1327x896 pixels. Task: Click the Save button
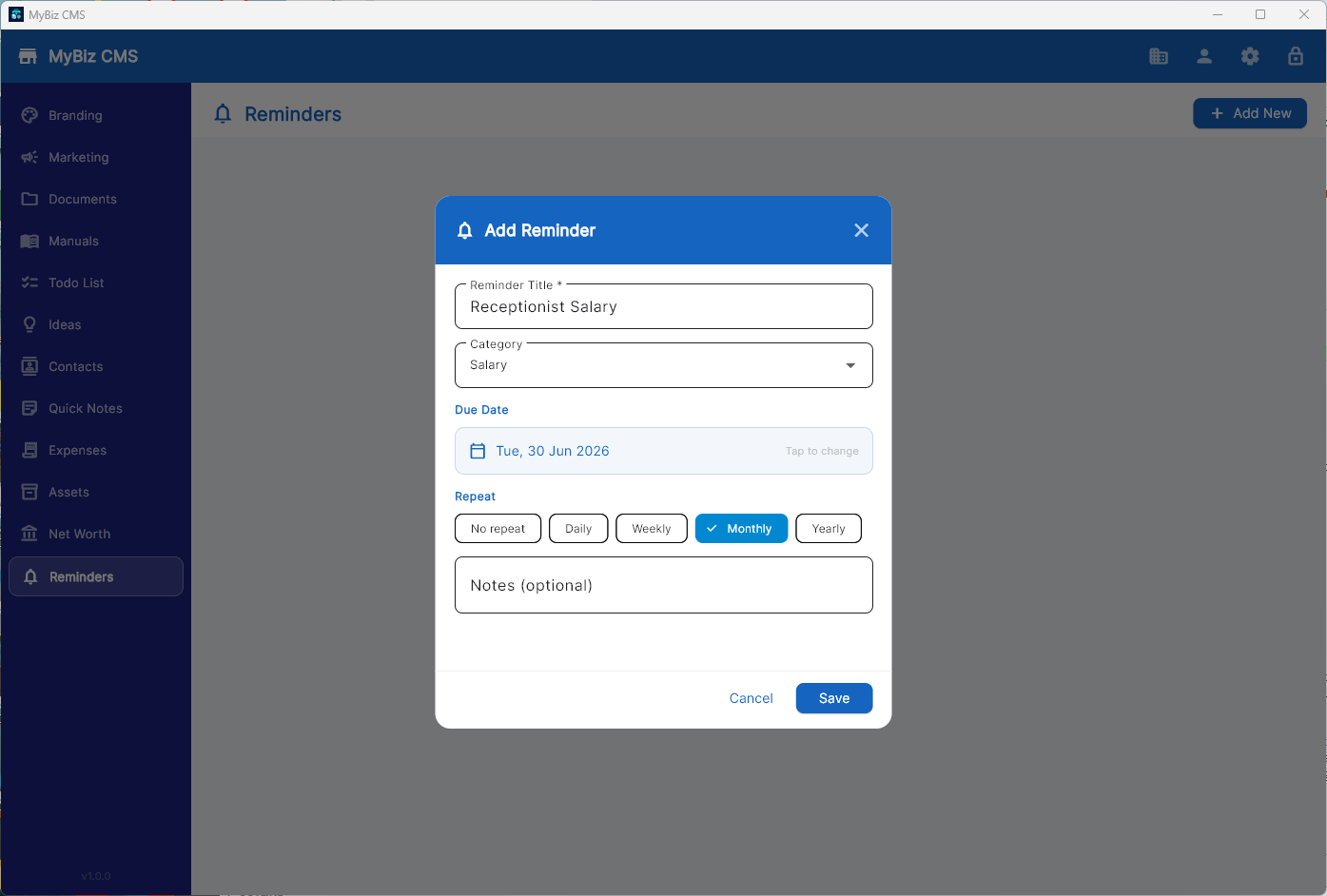[x=834, y=698]
